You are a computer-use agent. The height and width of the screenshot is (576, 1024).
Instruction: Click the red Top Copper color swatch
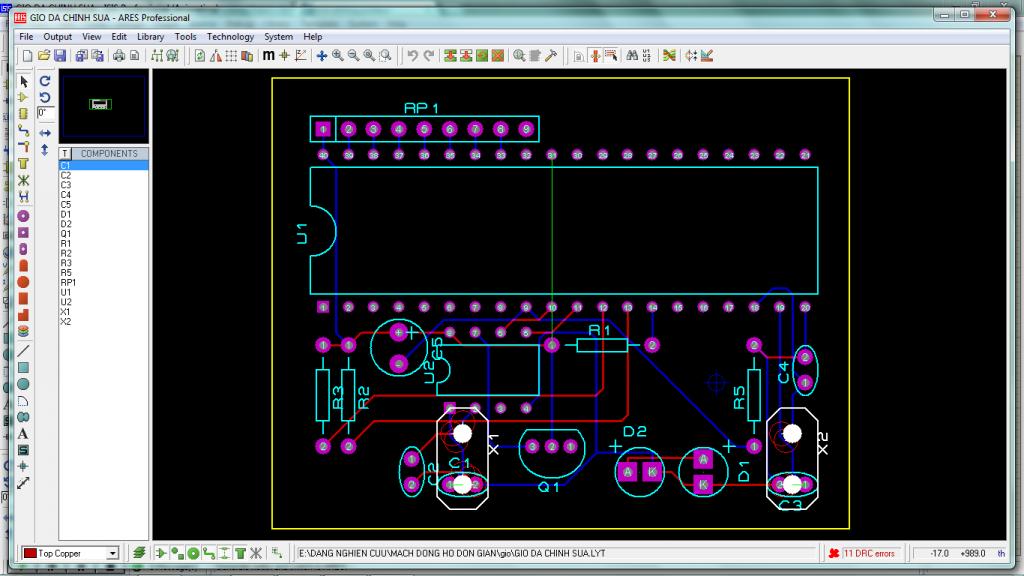[x=31, y=553]
